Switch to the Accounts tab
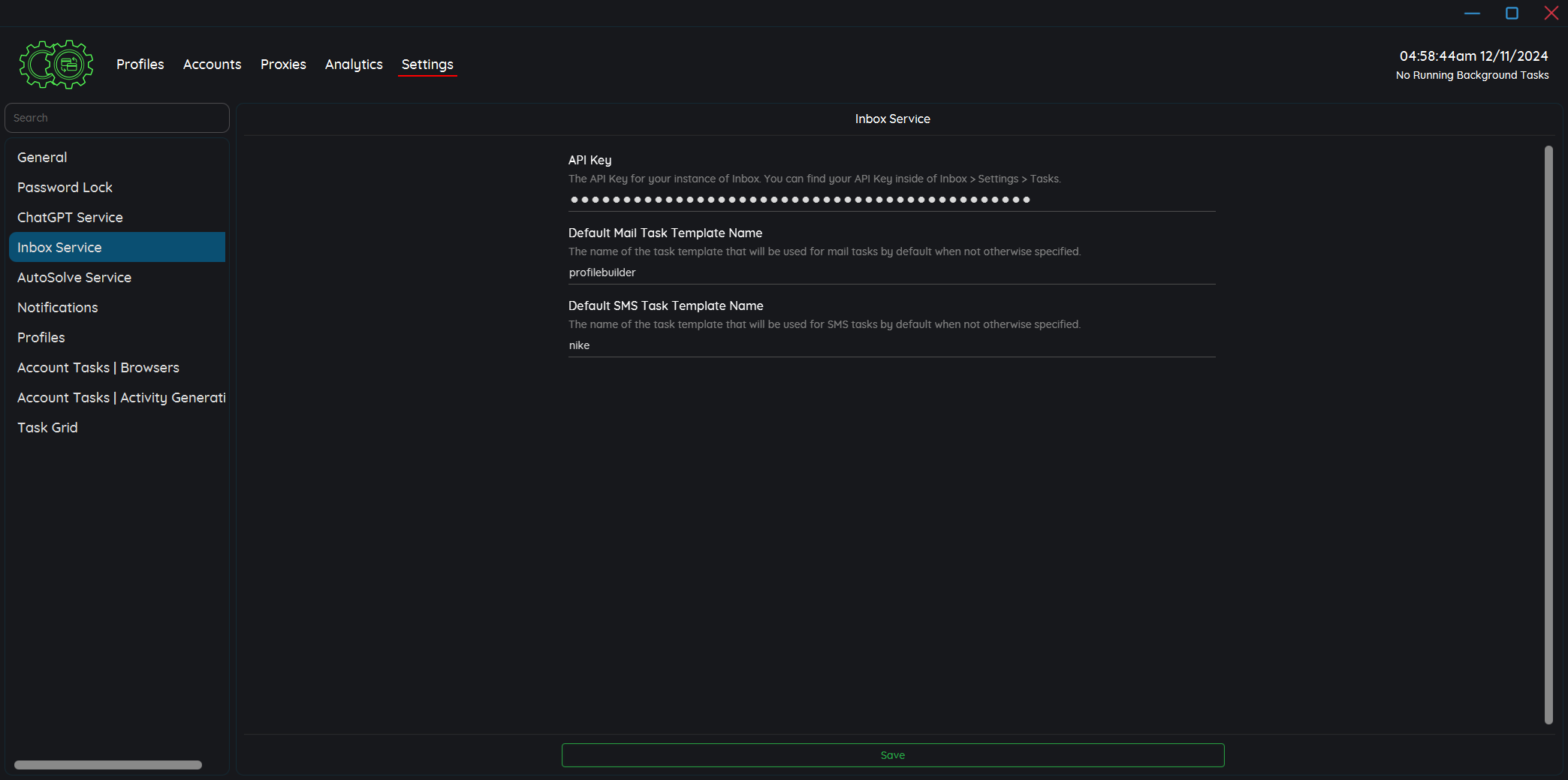The height and width of the screenshot is (780, 1568). pyautogui.click(x=212, y=65)
